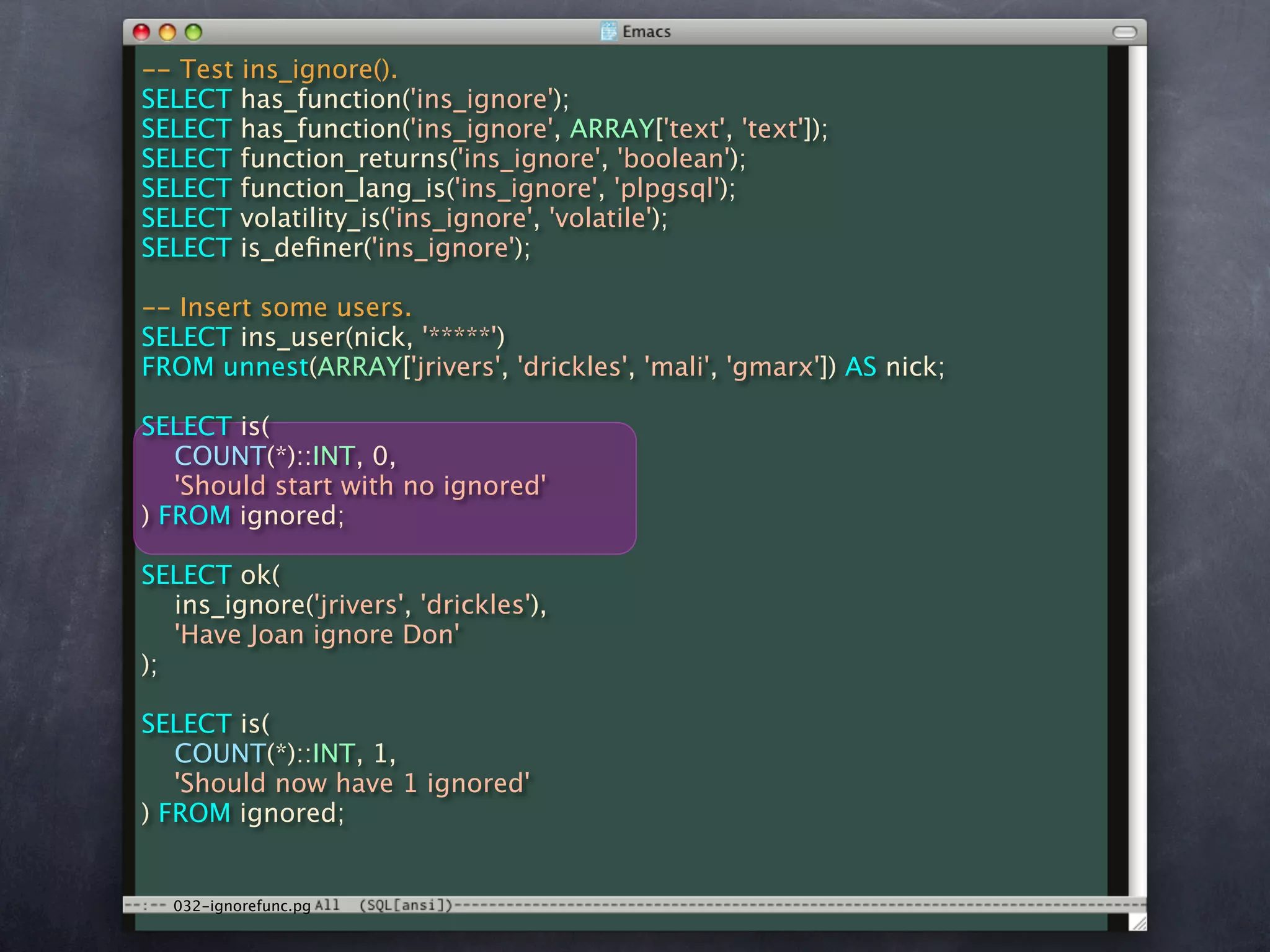The width and height of the screenshot is (1270, 952).
Task: Click the volatility_is 'volatile' line
Action: (404, 218)
